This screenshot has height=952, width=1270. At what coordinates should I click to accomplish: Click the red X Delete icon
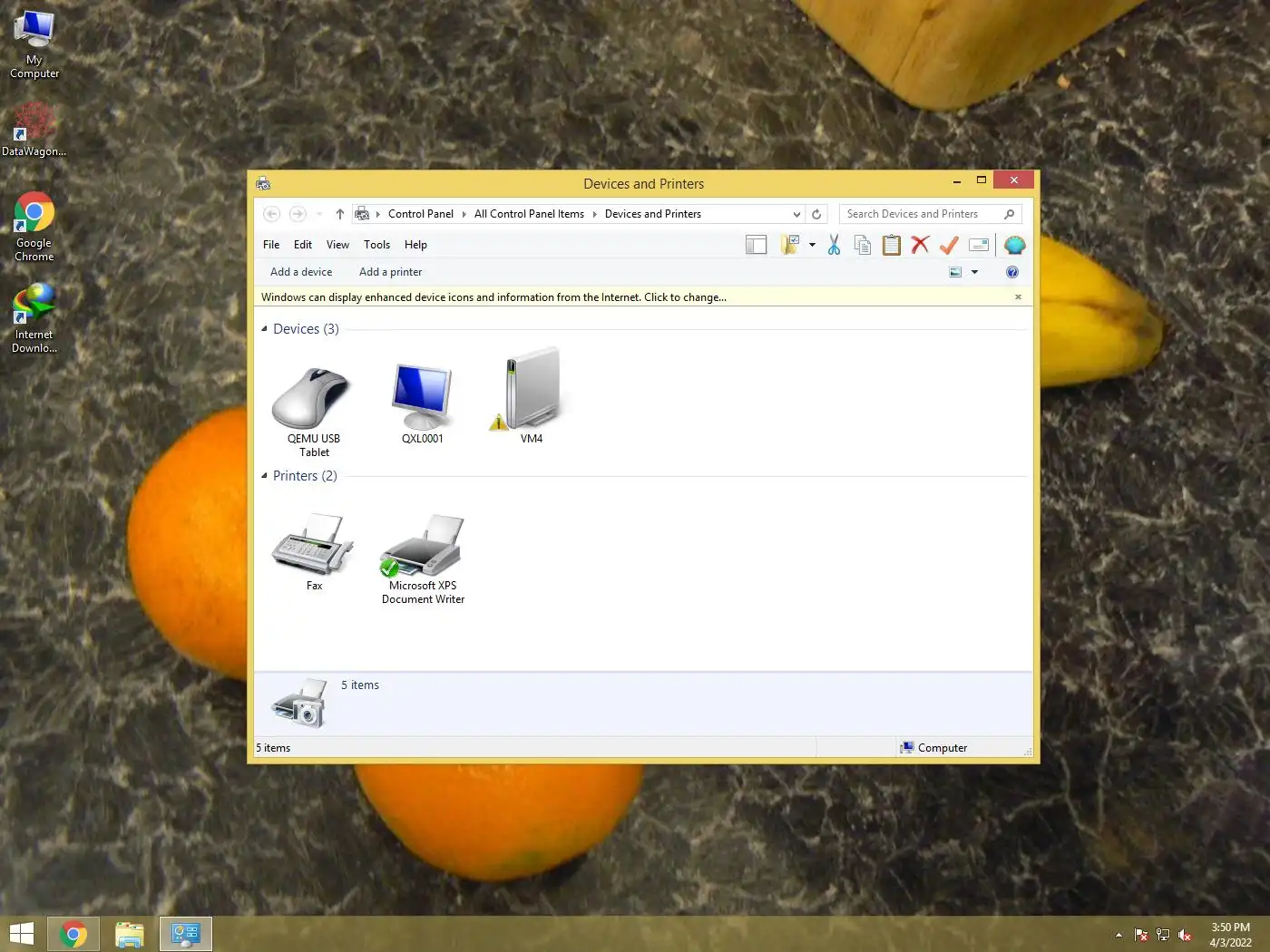click(920, 245)
